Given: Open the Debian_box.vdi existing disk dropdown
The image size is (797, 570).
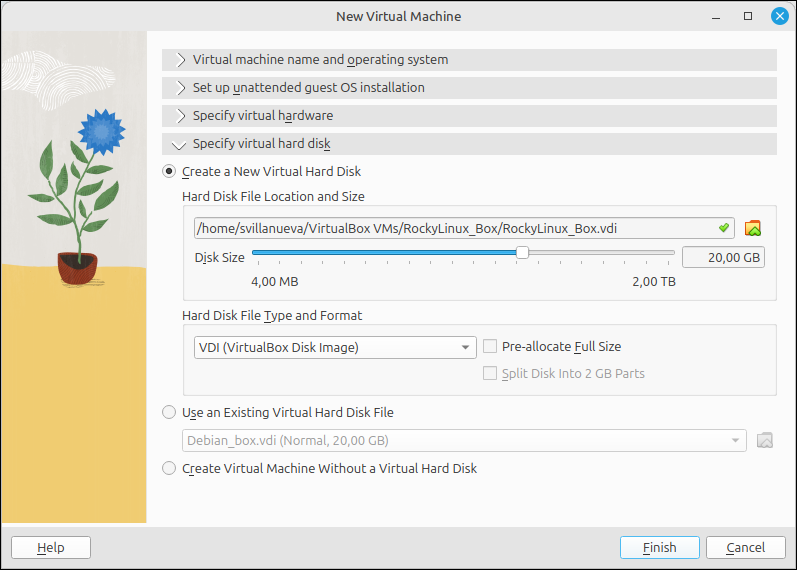Looking at the screenshot, I should [464, 440].
